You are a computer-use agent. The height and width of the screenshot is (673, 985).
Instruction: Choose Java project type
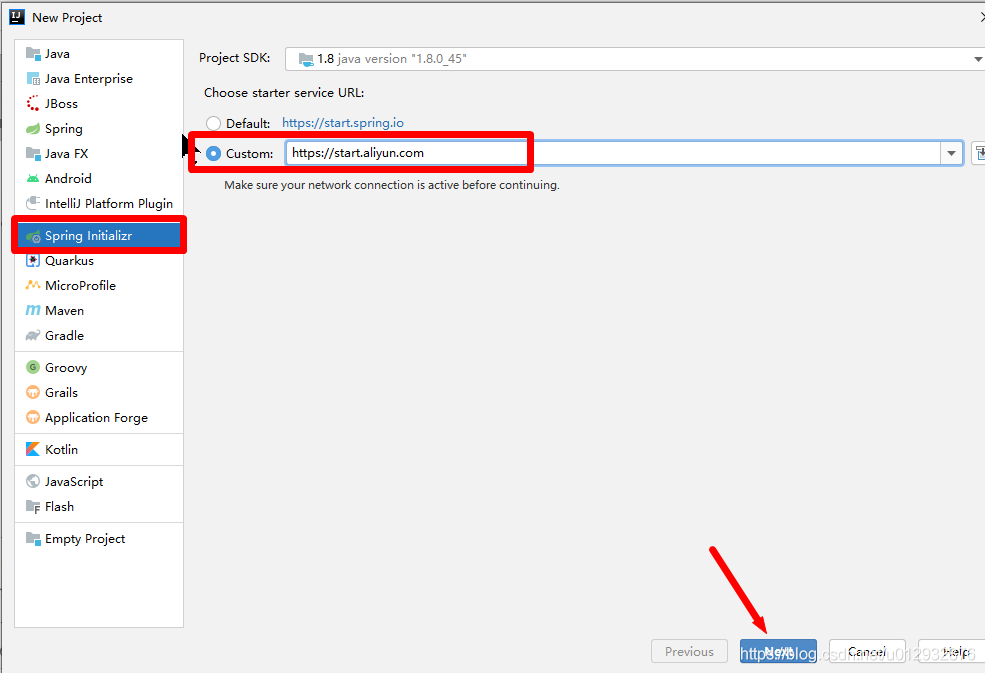(x=99, y=53)
